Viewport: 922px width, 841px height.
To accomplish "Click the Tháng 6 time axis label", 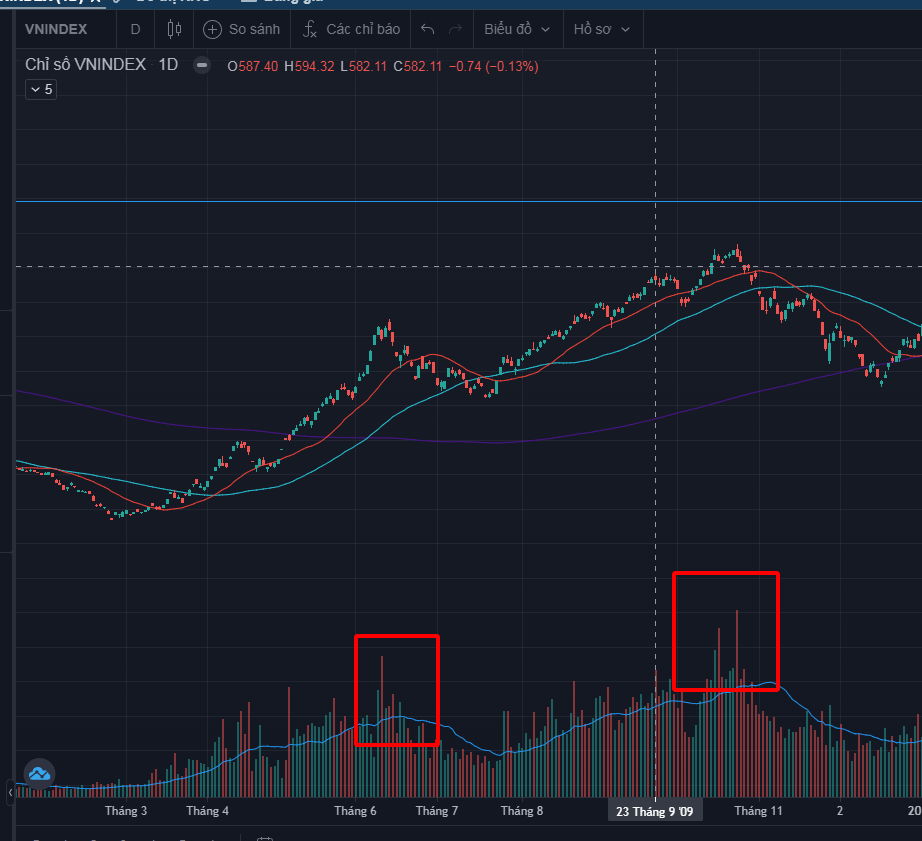I will 355,811.
